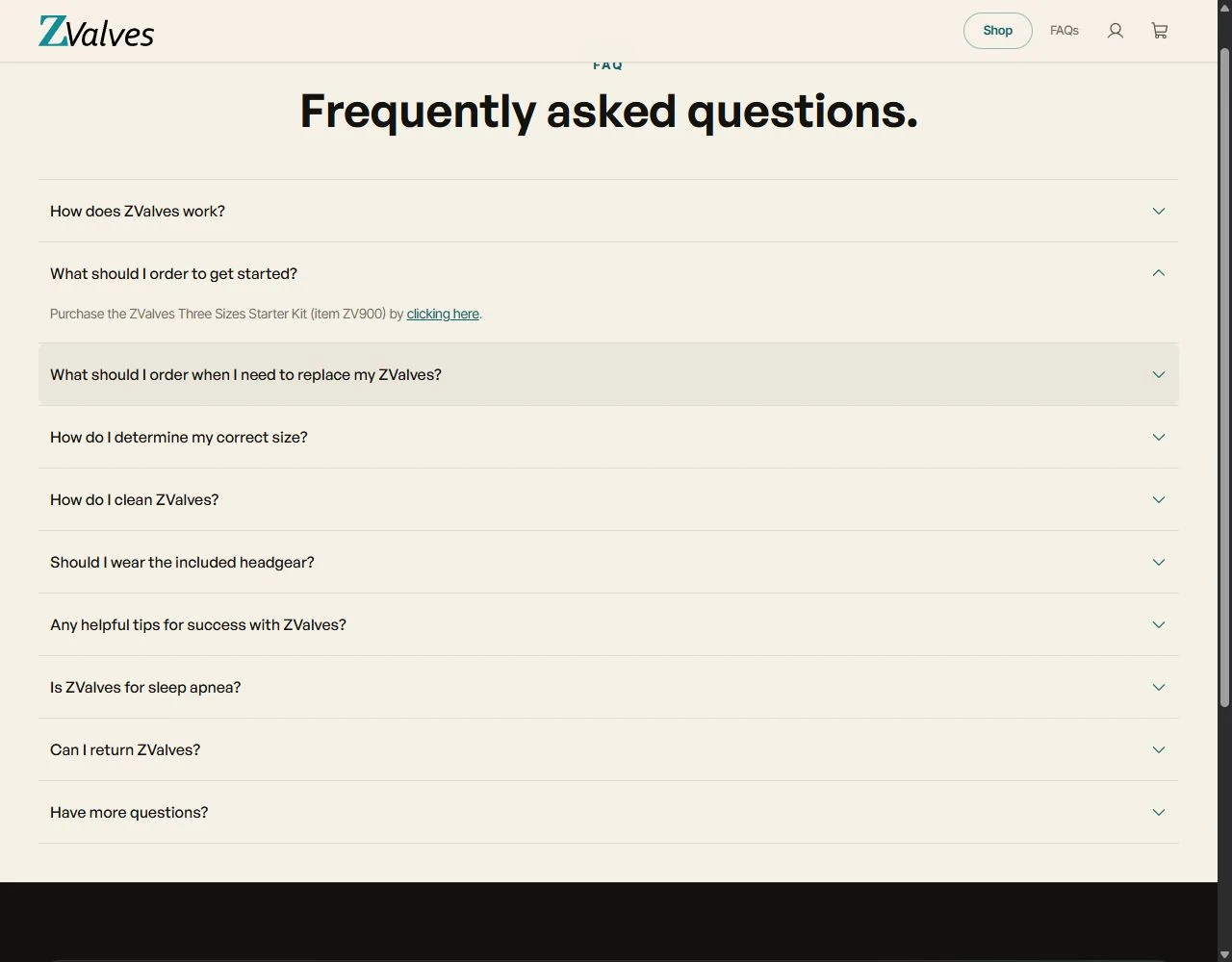The width and height of the screenshot is (1232, 962).
Task: Expand 'Any helpful tips for success' chevron
Action: [x=1159, y=624]
